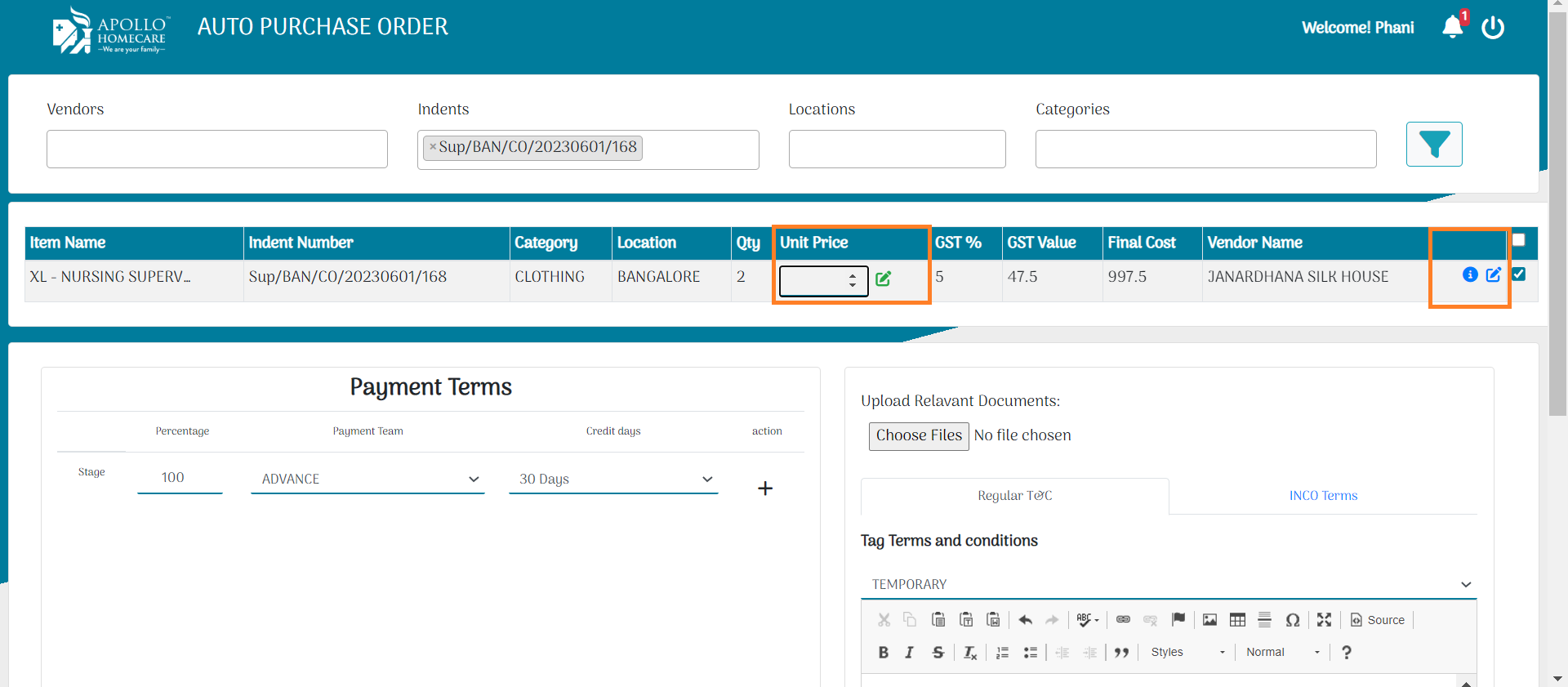Click the filter funnel icon button
Image resolution: width=1568 pixels, height=687 pixels.
point(1433,145)
